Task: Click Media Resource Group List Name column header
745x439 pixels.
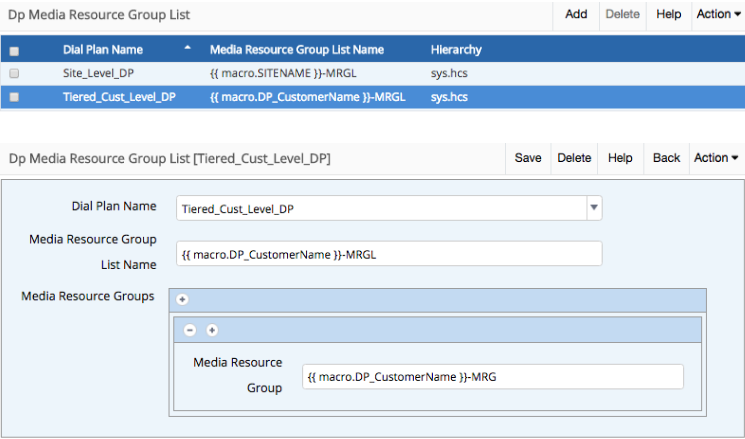Action: [x=297, y=50]
